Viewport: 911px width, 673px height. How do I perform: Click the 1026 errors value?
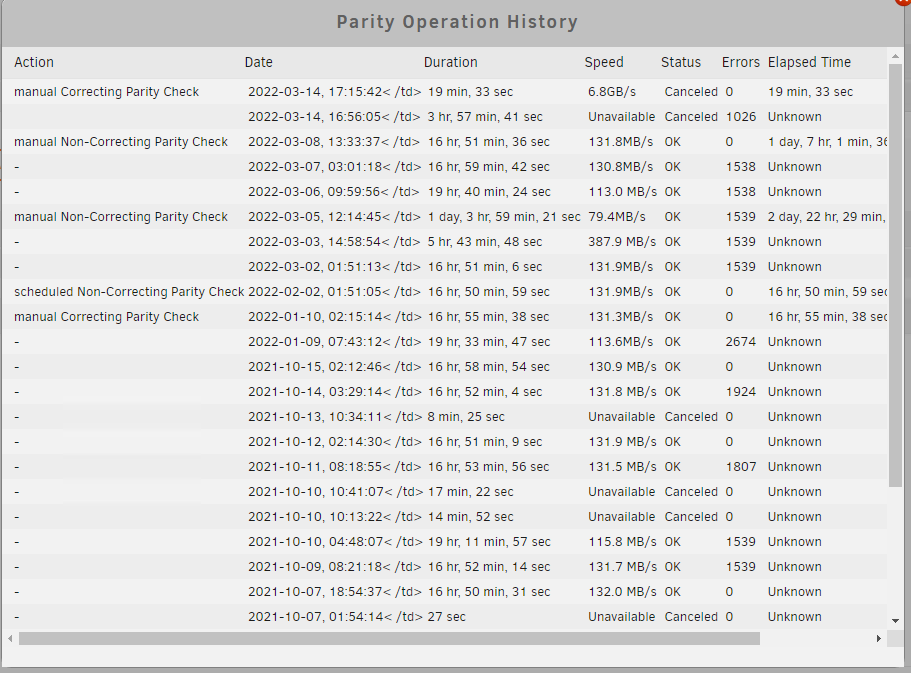(x=741, y=117)
